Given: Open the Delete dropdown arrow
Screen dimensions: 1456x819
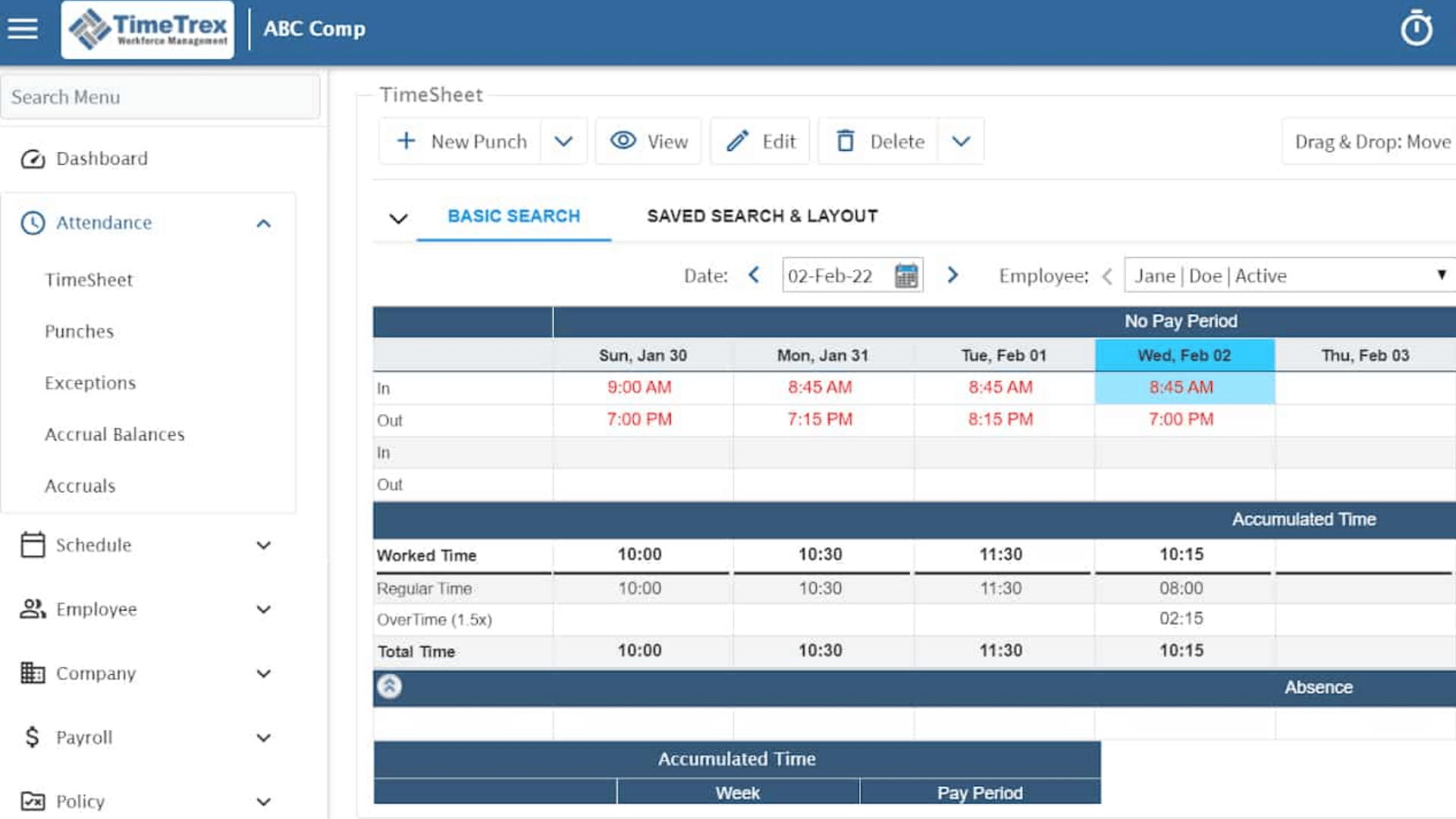Looking at the screenshot, I should [x=961, y=141].
